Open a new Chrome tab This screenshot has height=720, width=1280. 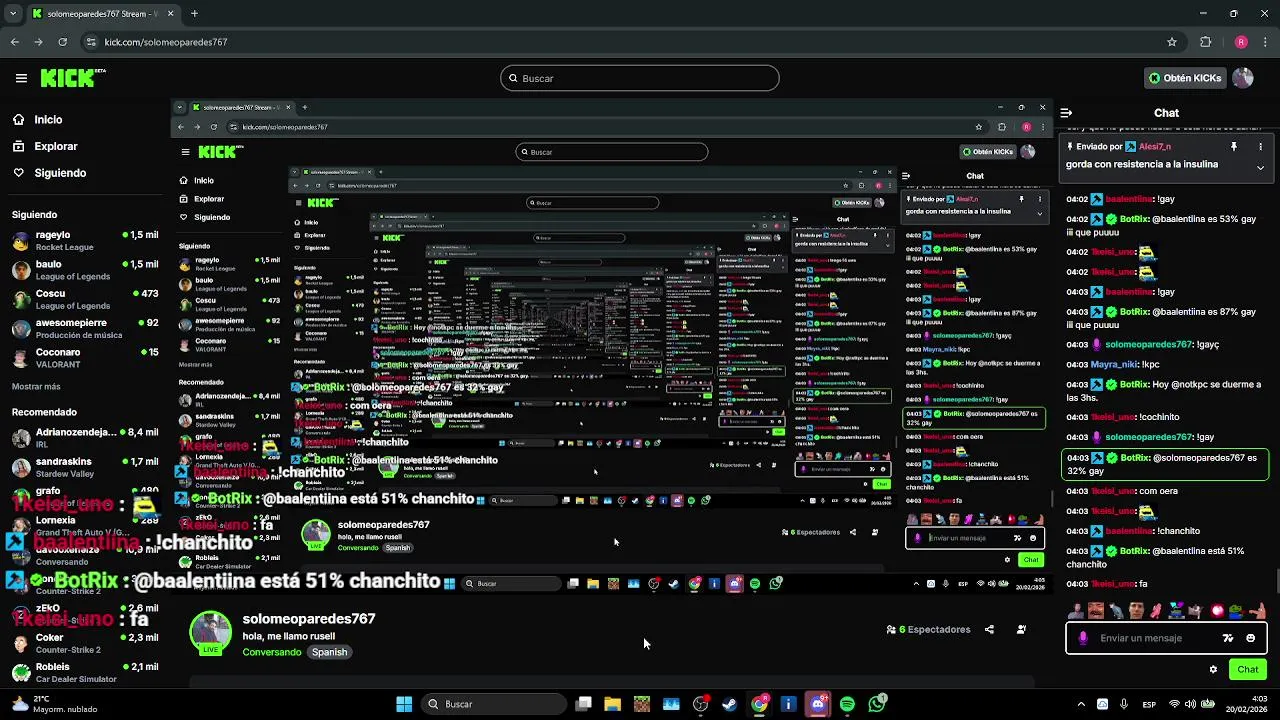194,14
